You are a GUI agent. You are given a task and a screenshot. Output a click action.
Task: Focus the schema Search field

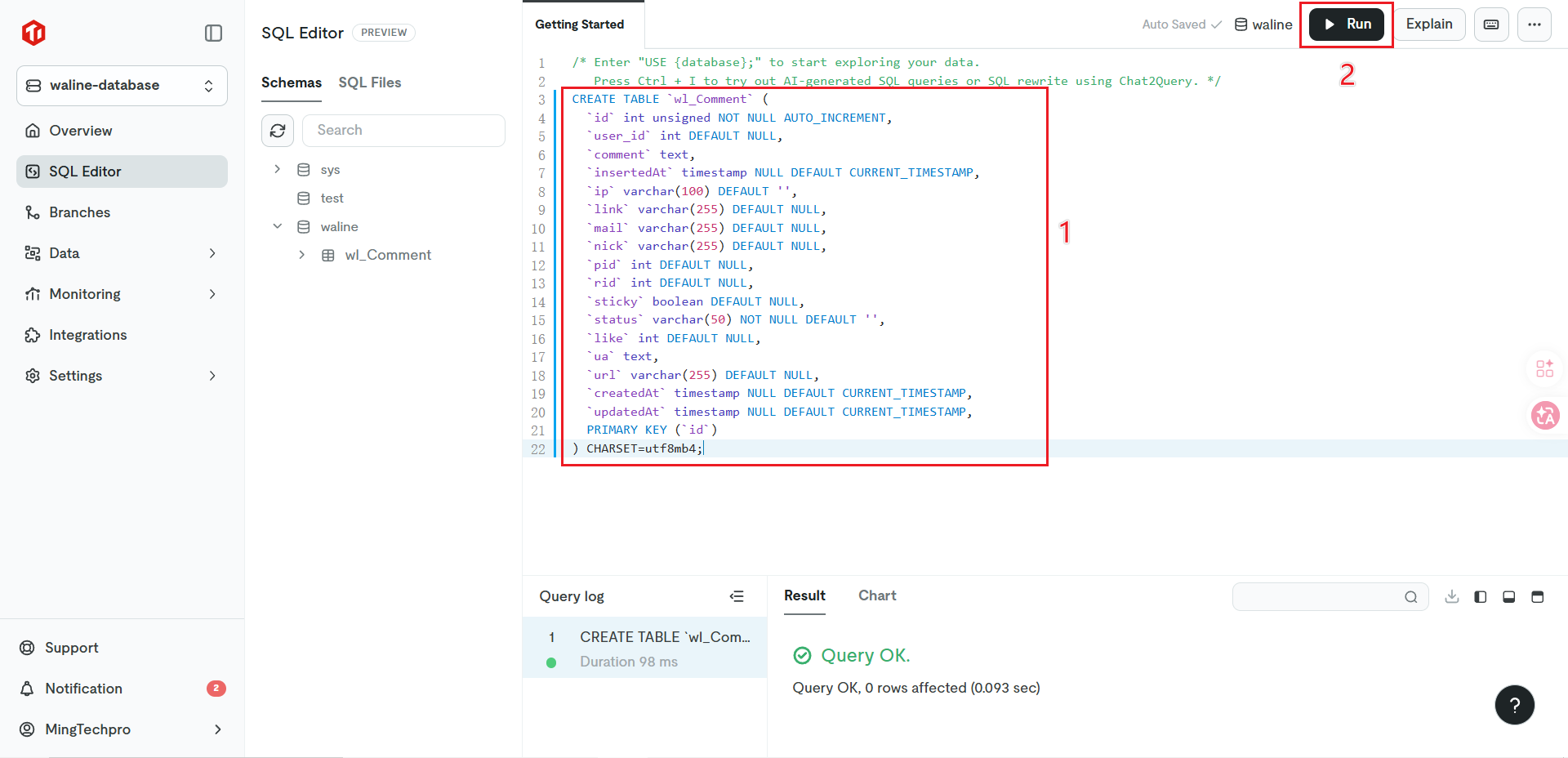403,131
